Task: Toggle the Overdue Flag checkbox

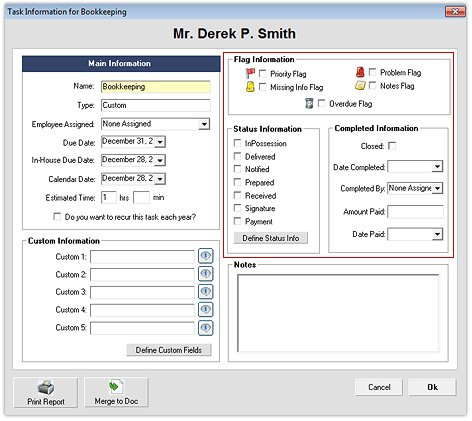Action: 322,103
